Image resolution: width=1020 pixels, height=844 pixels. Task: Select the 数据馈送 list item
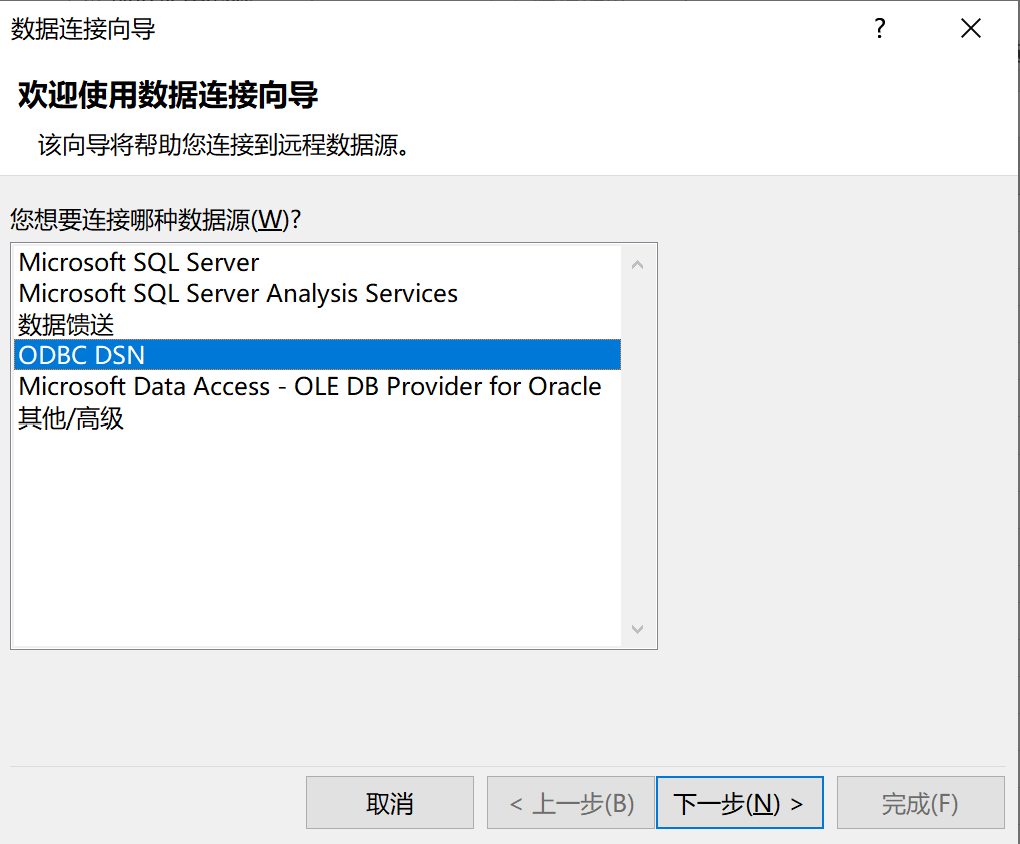click(x=317, y=324)
